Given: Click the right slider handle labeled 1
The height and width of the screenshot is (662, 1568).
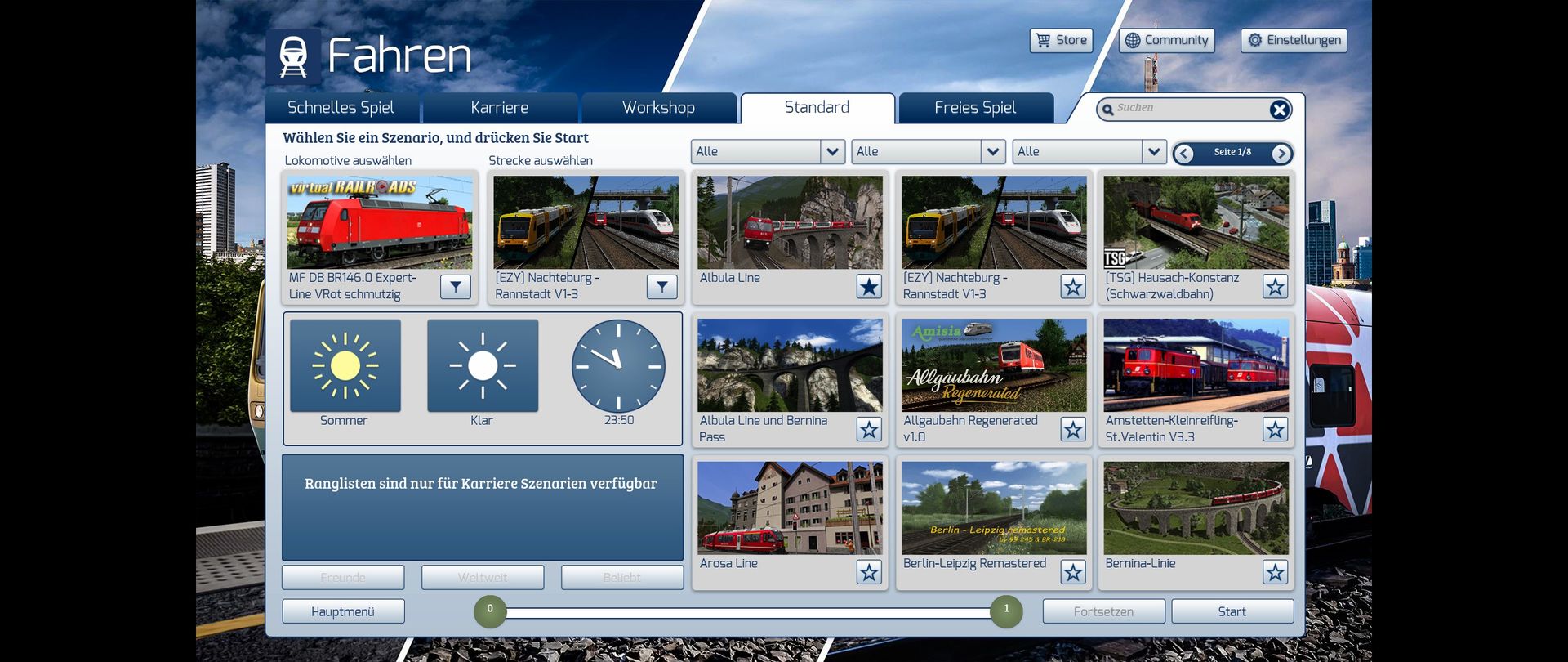Looking at the screenshot, I should pyautogui.click(x=1006, y=611).
